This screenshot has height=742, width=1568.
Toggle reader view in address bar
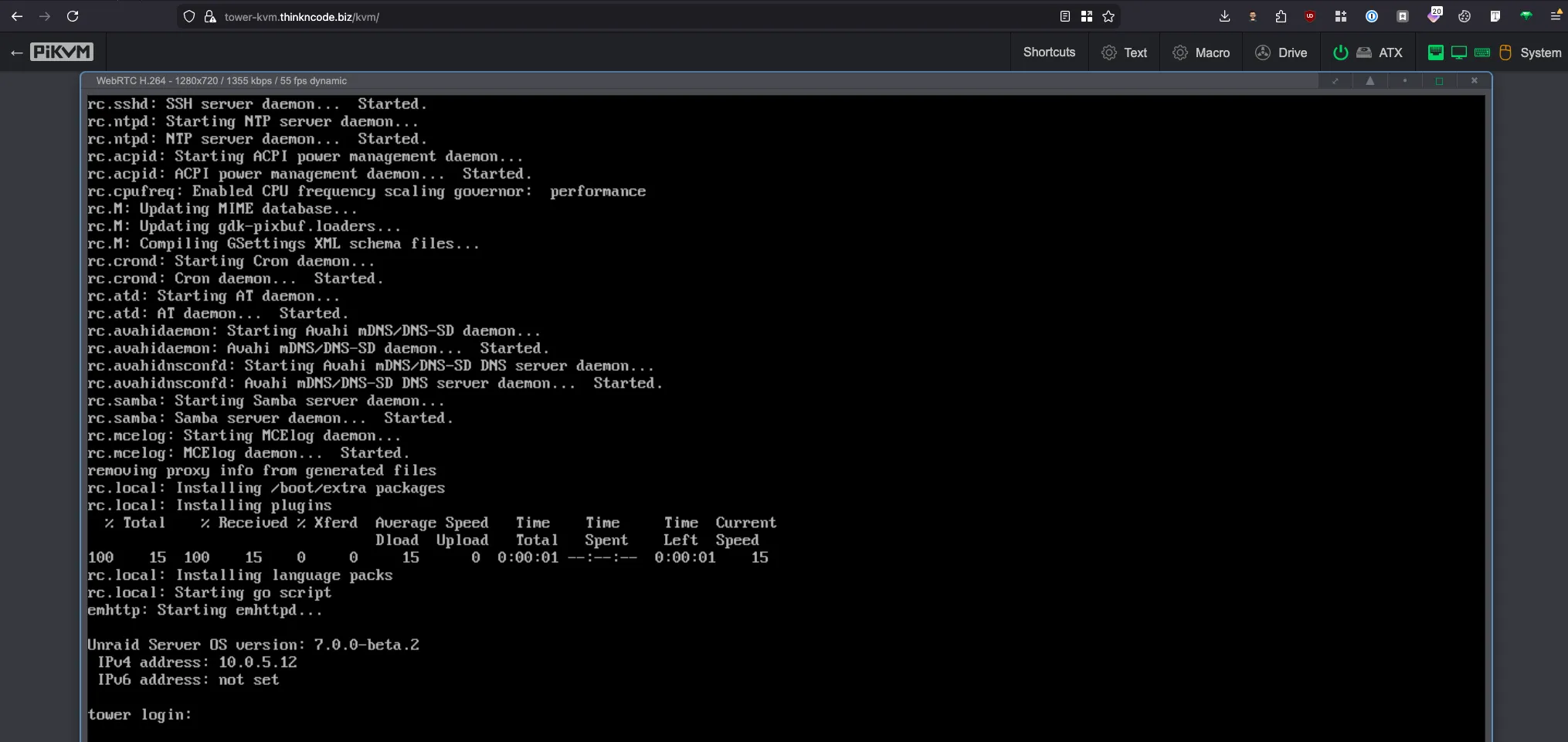point(1065,16)
